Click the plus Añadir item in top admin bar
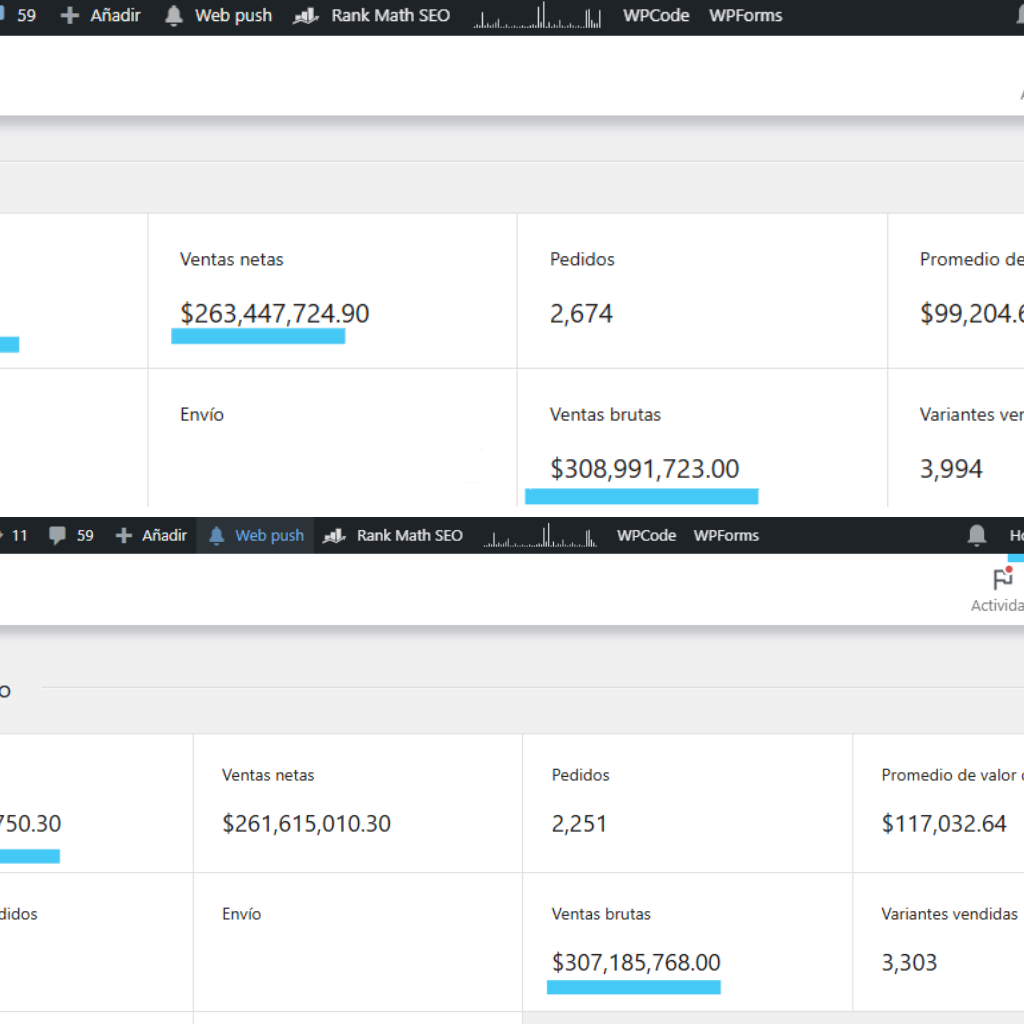This screenshot has width=1024, height=1024. 101,16
